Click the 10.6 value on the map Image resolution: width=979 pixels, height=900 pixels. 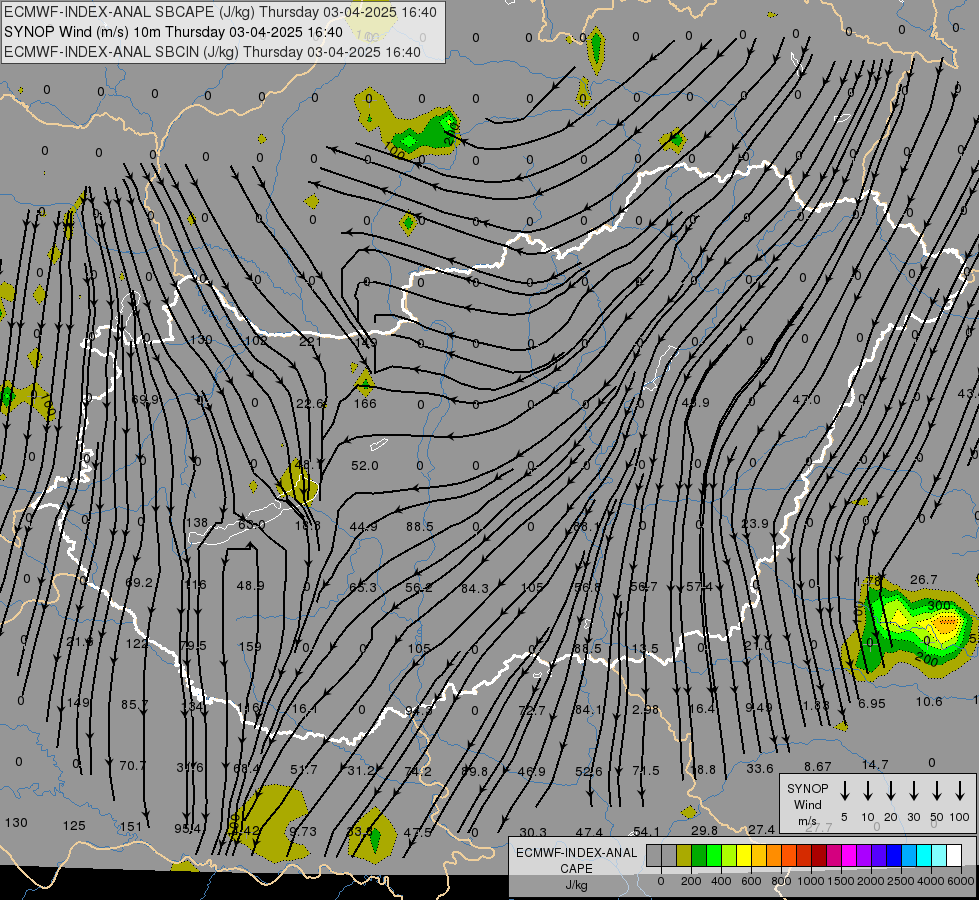click(x=928, y=701)
